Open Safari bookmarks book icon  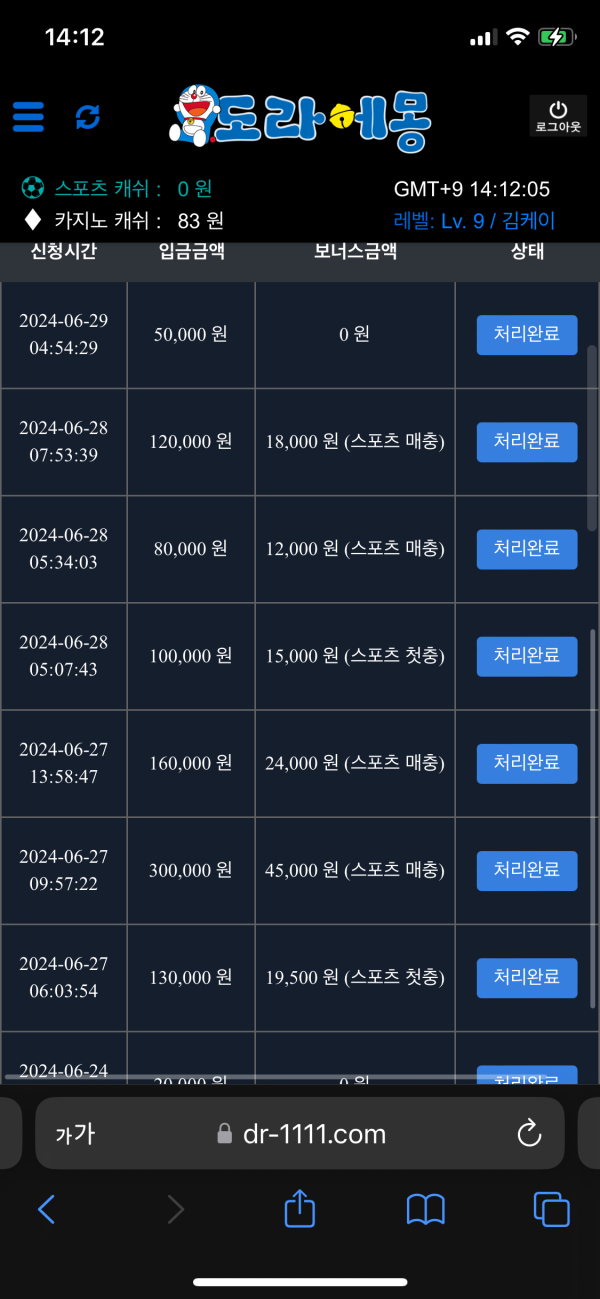426,1210
